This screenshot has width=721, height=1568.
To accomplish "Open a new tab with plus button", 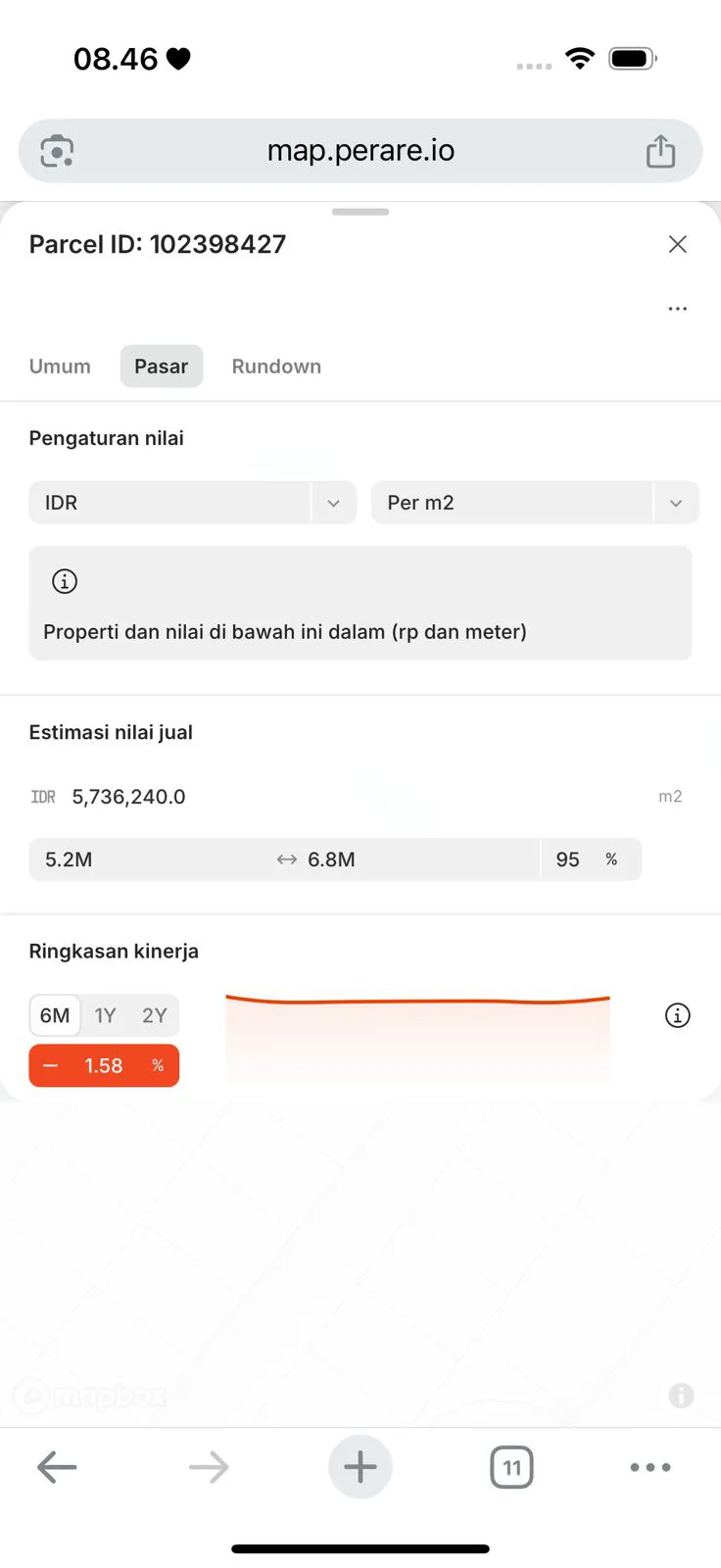I will (x=360, y=1467).
